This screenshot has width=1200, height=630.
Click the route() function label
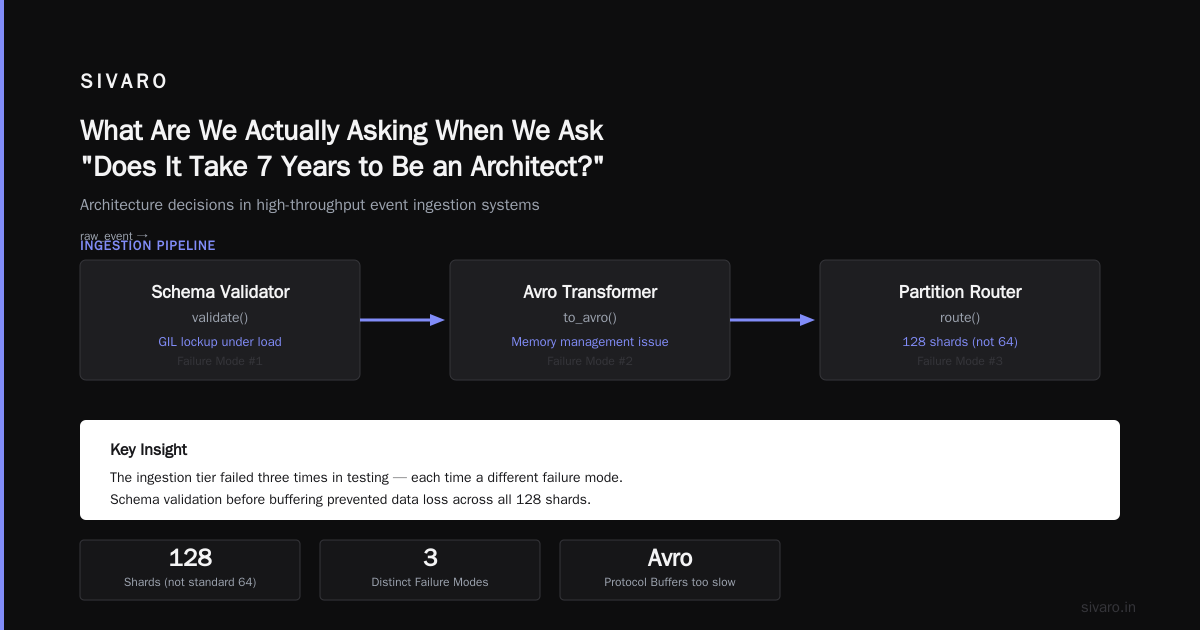[x=960, y=318]
